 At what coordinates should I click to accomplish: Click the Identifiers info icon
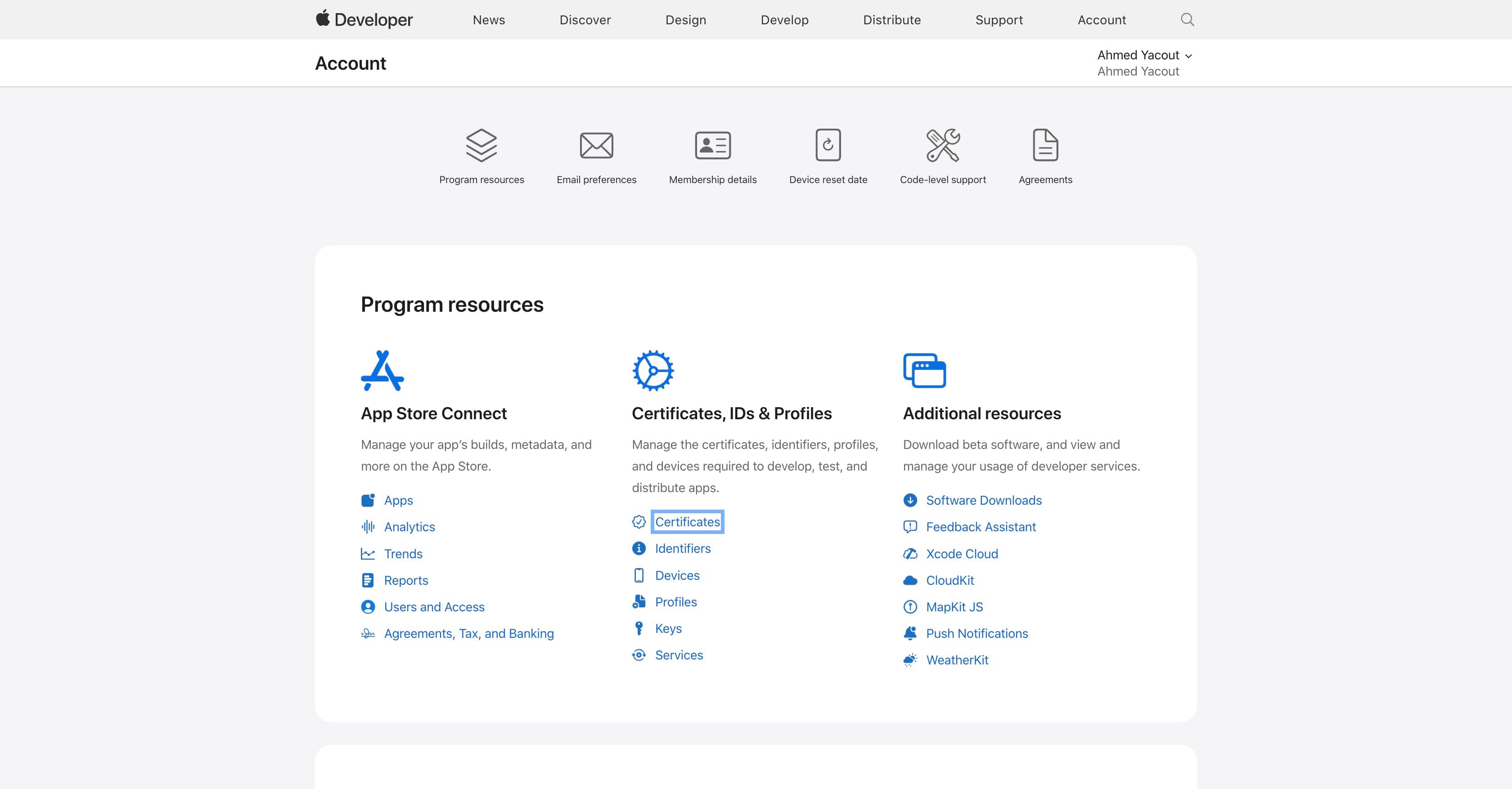[x=639, y=548]
